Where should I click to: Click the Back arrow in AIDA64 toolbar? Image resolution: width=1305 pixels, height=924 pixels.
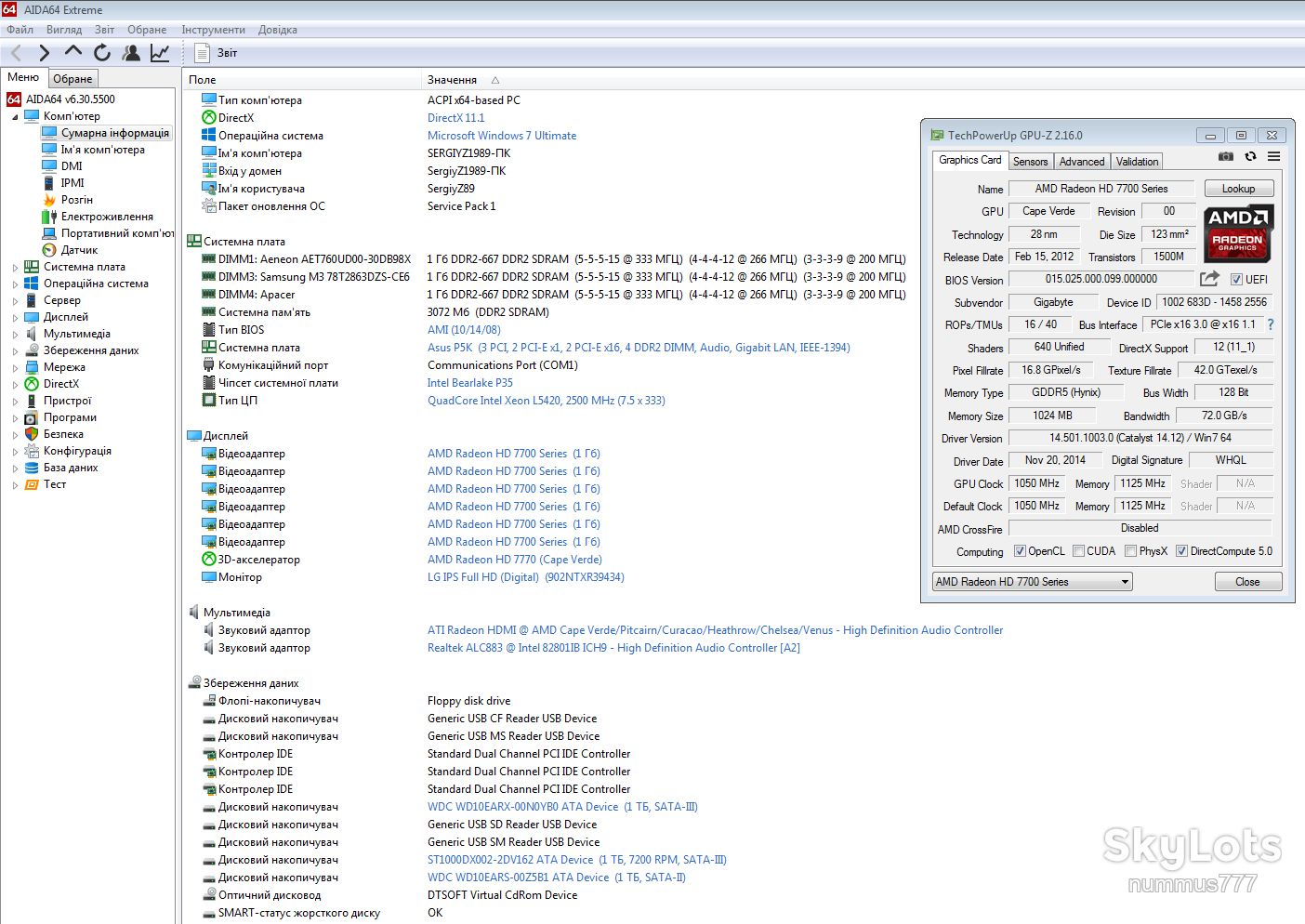pyautogui.click(x=17, y=53)
